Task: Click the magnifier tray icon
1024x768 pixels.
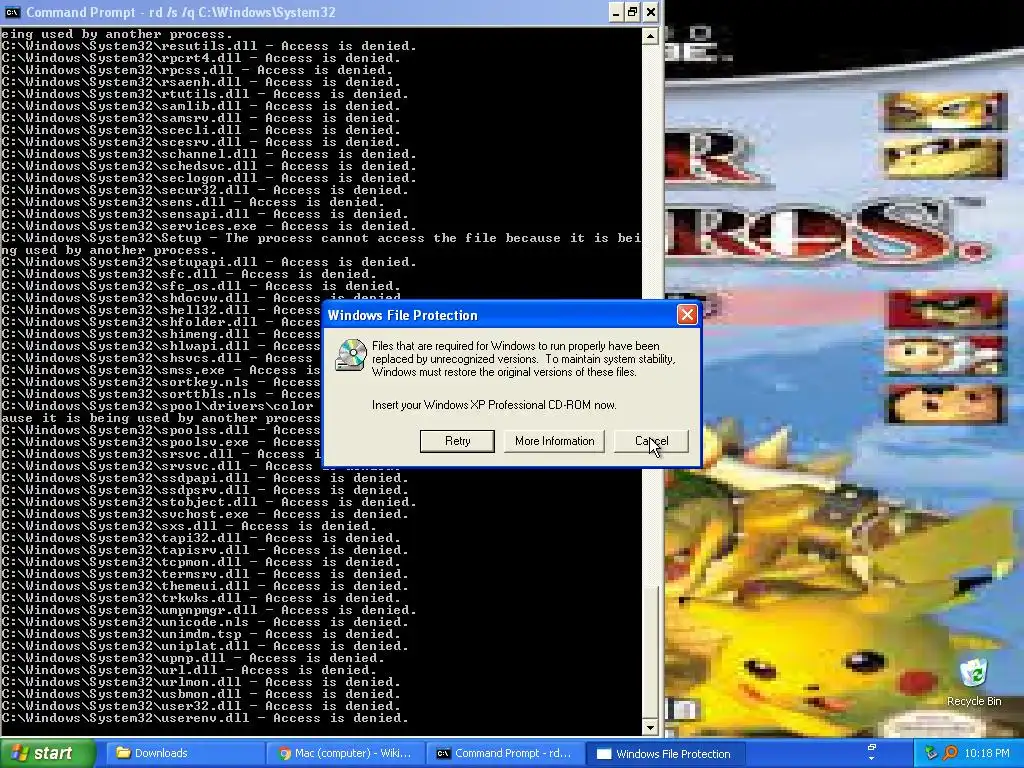Action: click(950, 753)
